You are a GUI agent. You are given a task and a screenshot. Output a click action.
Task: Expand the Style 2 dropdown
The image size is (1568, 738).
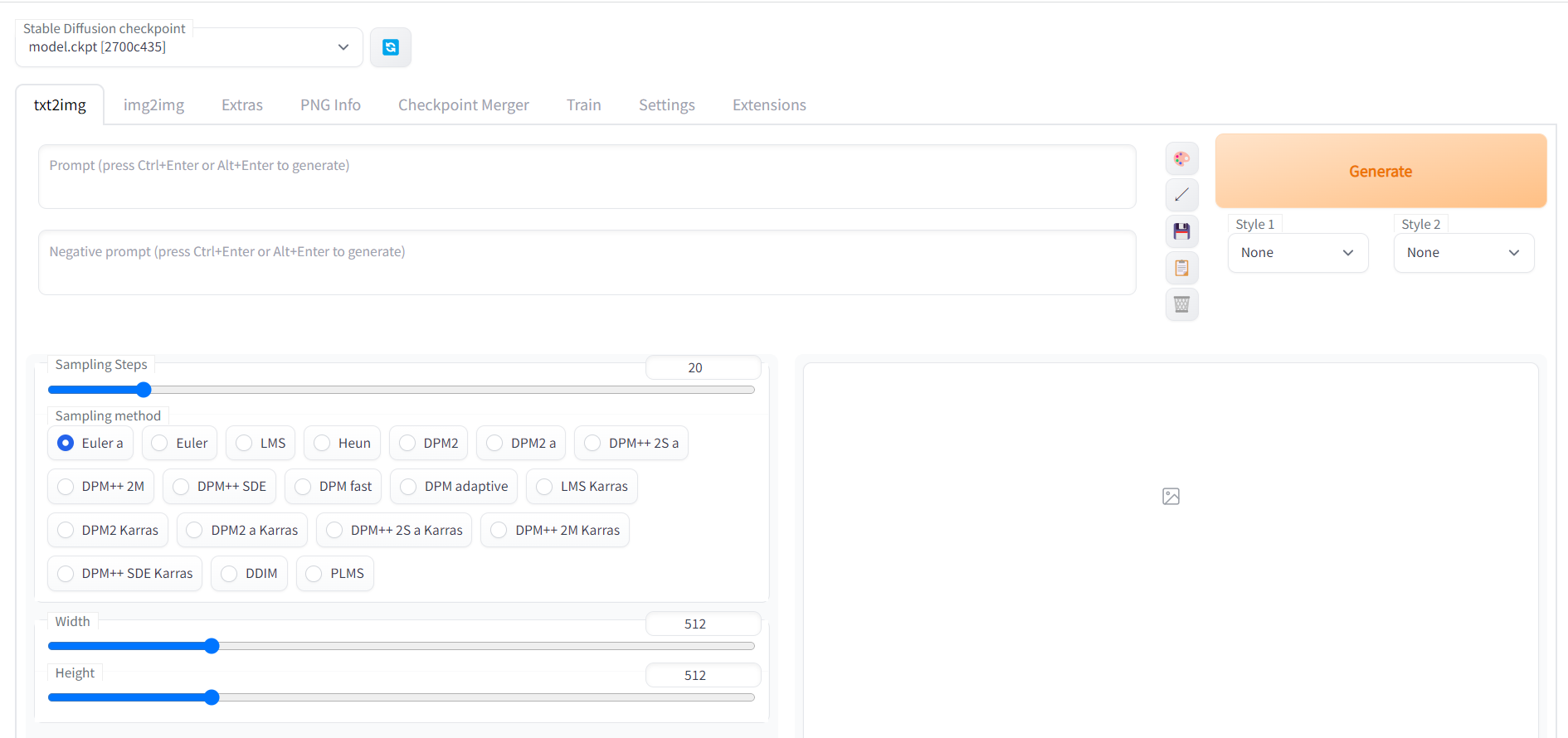tap(1463, 253)
